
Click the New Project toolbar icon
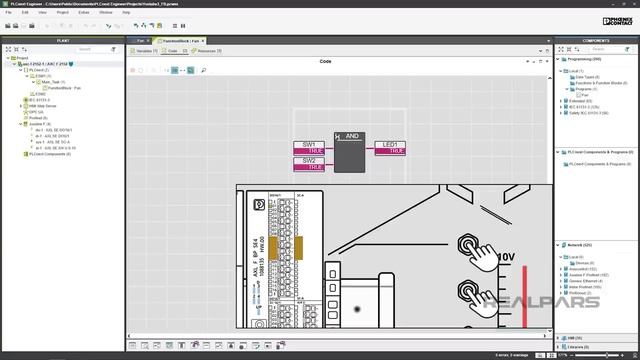[x=8, y=26]
